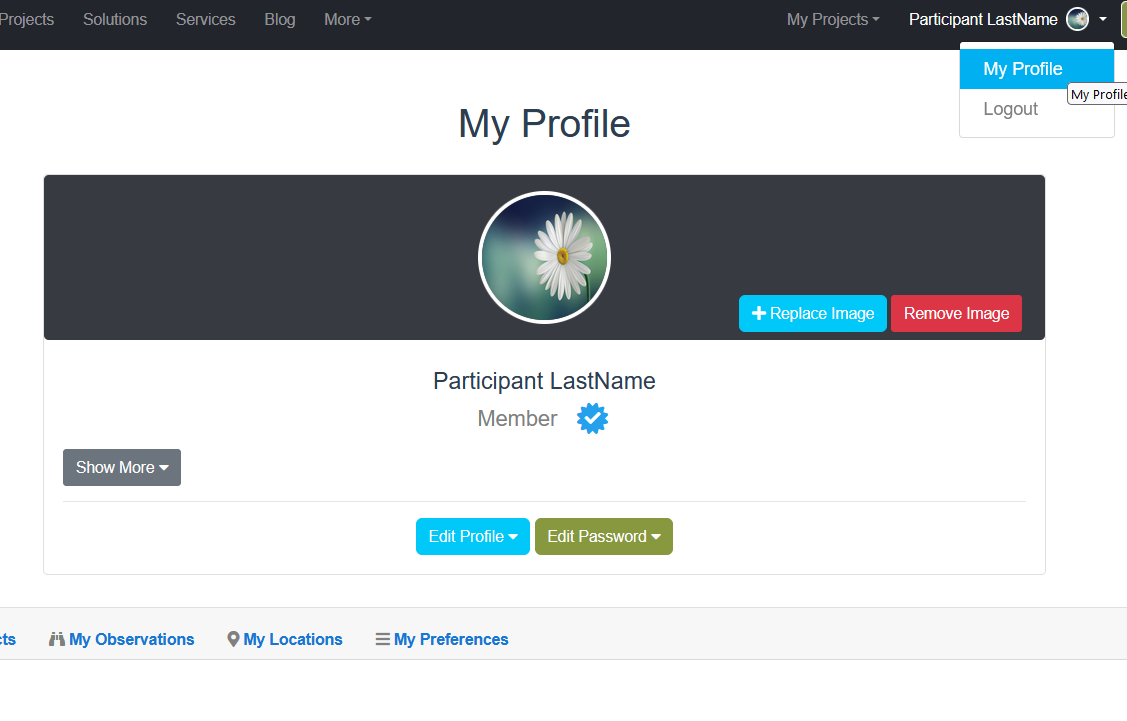Expand the Show More section
Image resolution: width=1127 pixels, height=721 pixels.
[x=121, y=467]
